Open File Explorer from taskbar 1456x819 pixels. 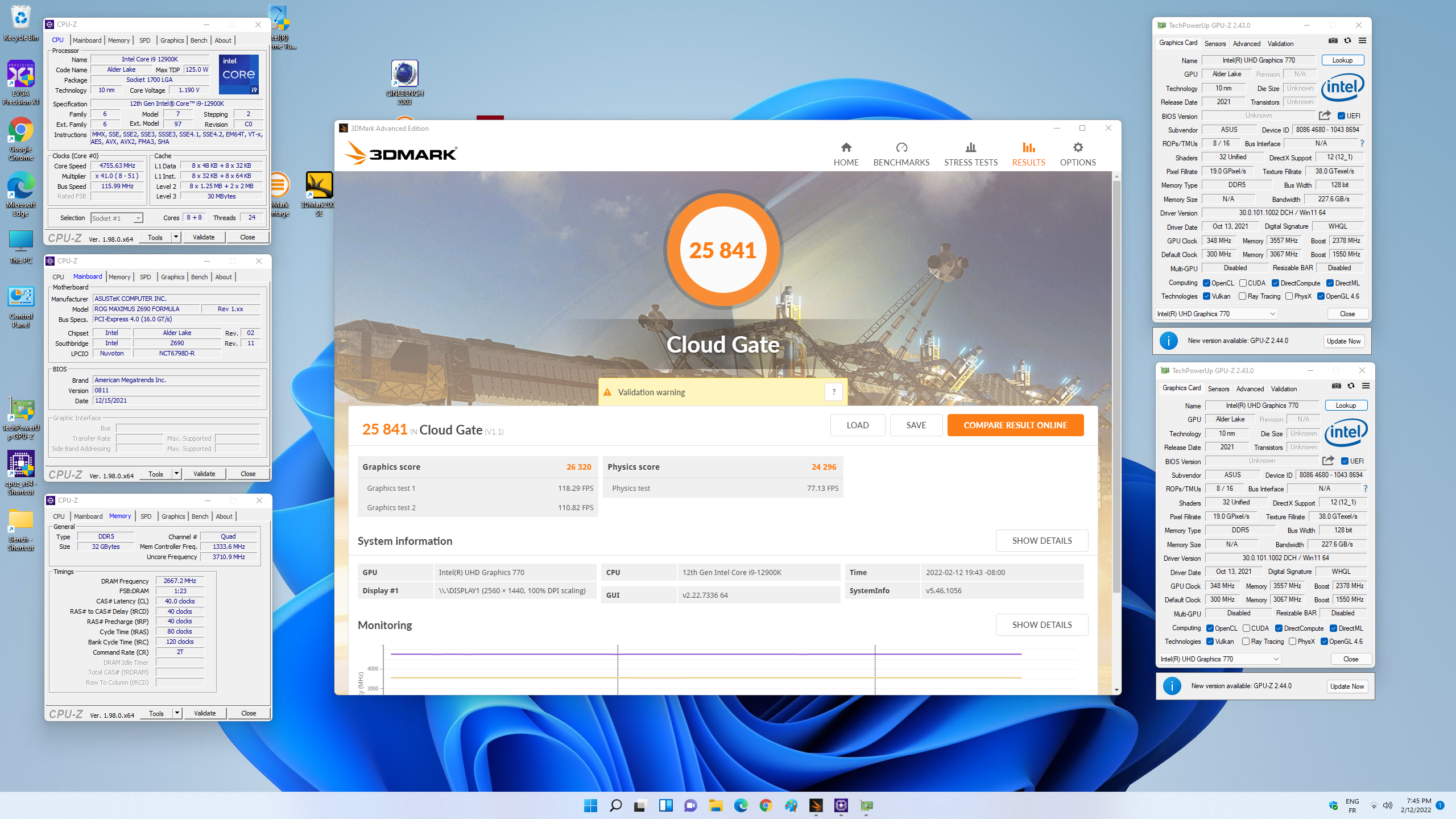point(715,805)
